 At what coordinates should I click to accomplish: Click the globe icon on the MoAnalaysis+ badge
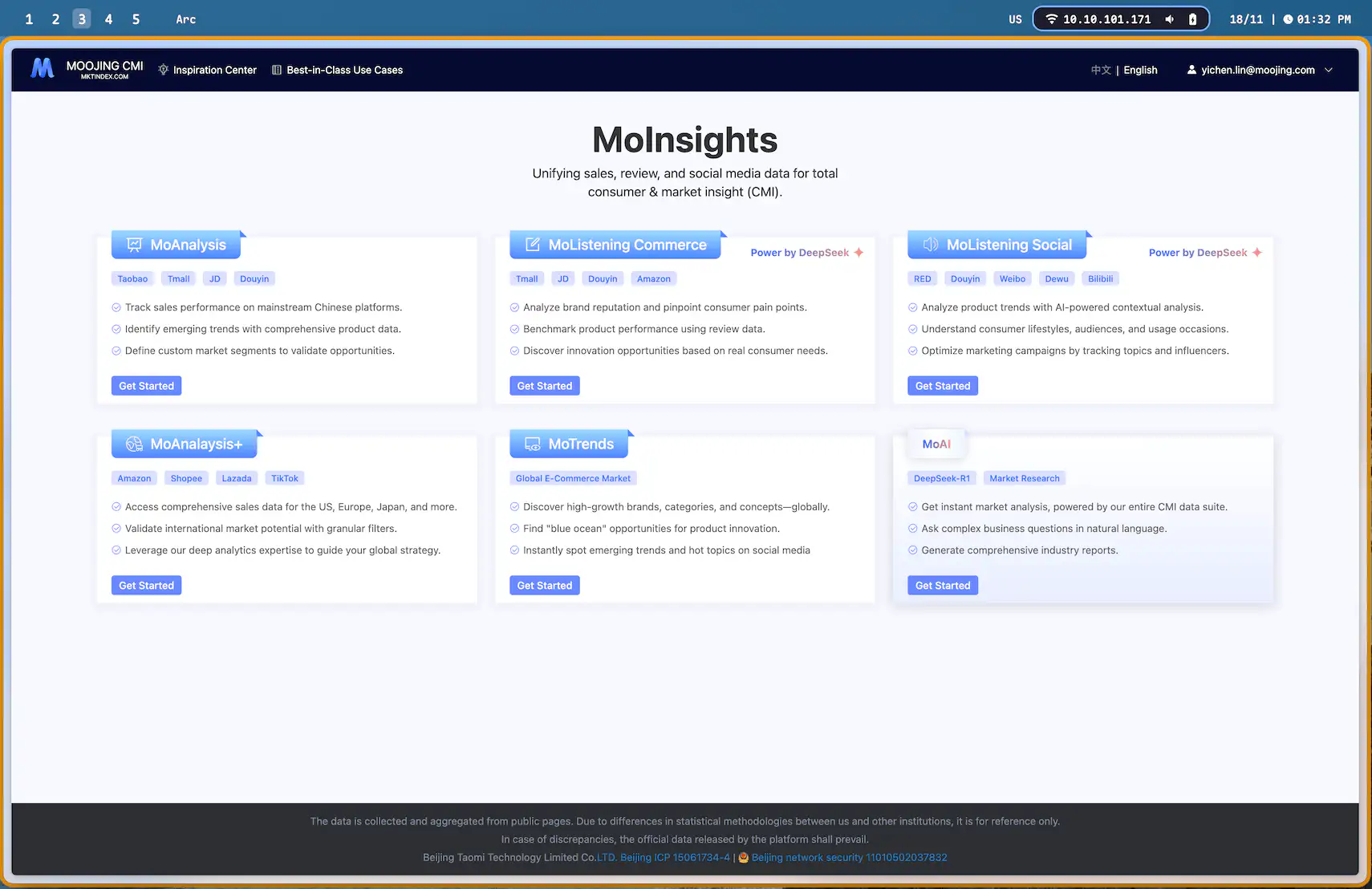click(133, 443)
